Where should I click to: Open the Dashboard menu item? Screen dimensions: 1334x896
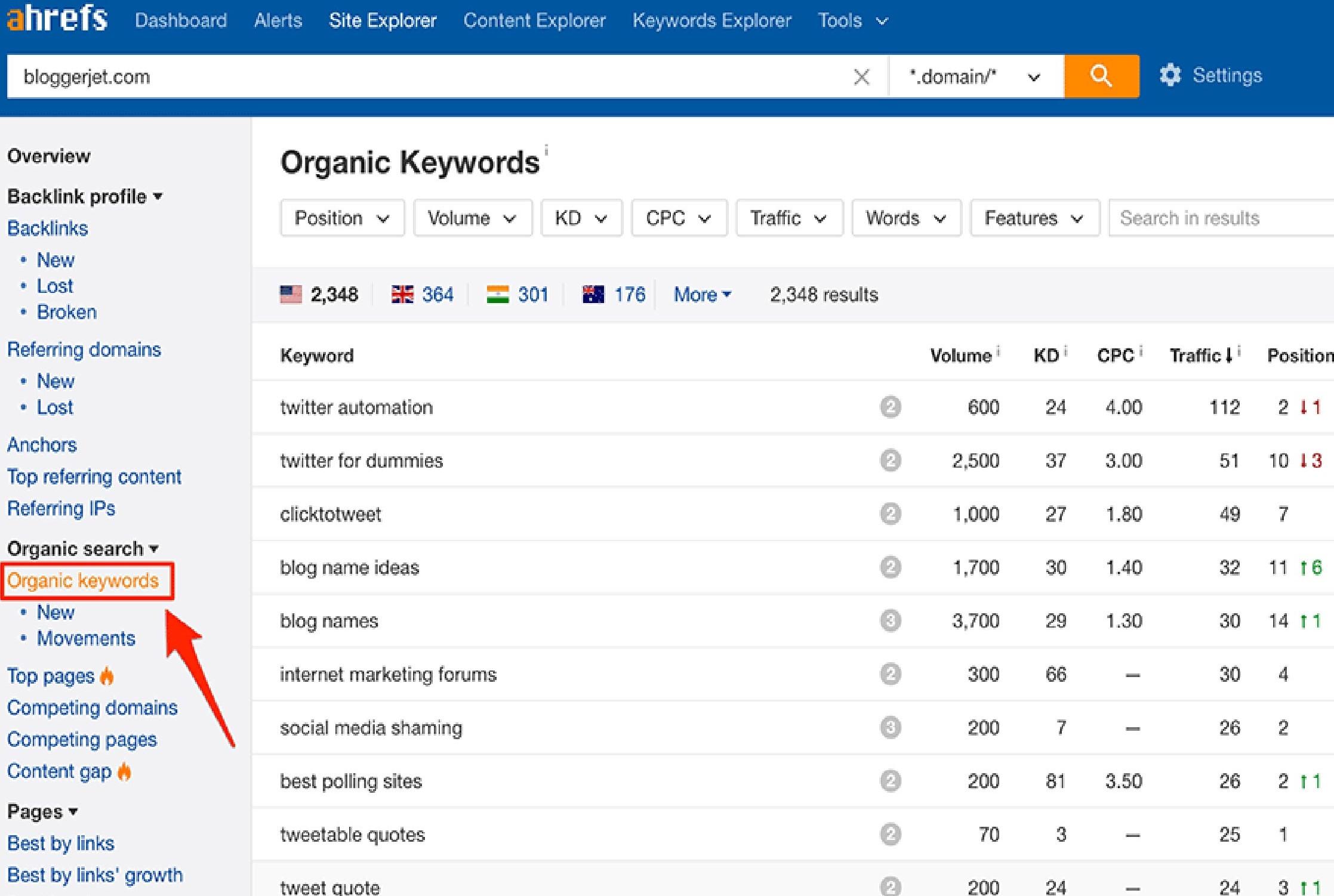181,20
